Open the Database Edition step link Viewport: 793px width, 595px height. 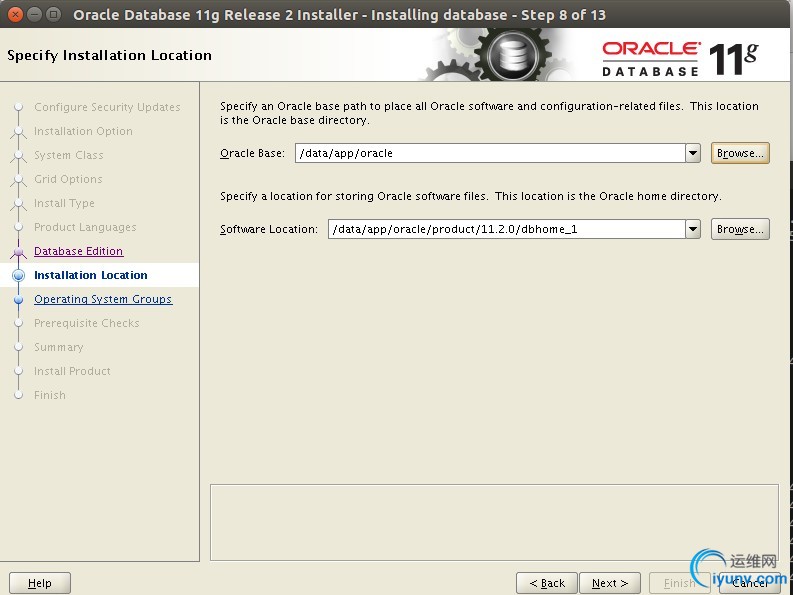(x=78, y=251)
